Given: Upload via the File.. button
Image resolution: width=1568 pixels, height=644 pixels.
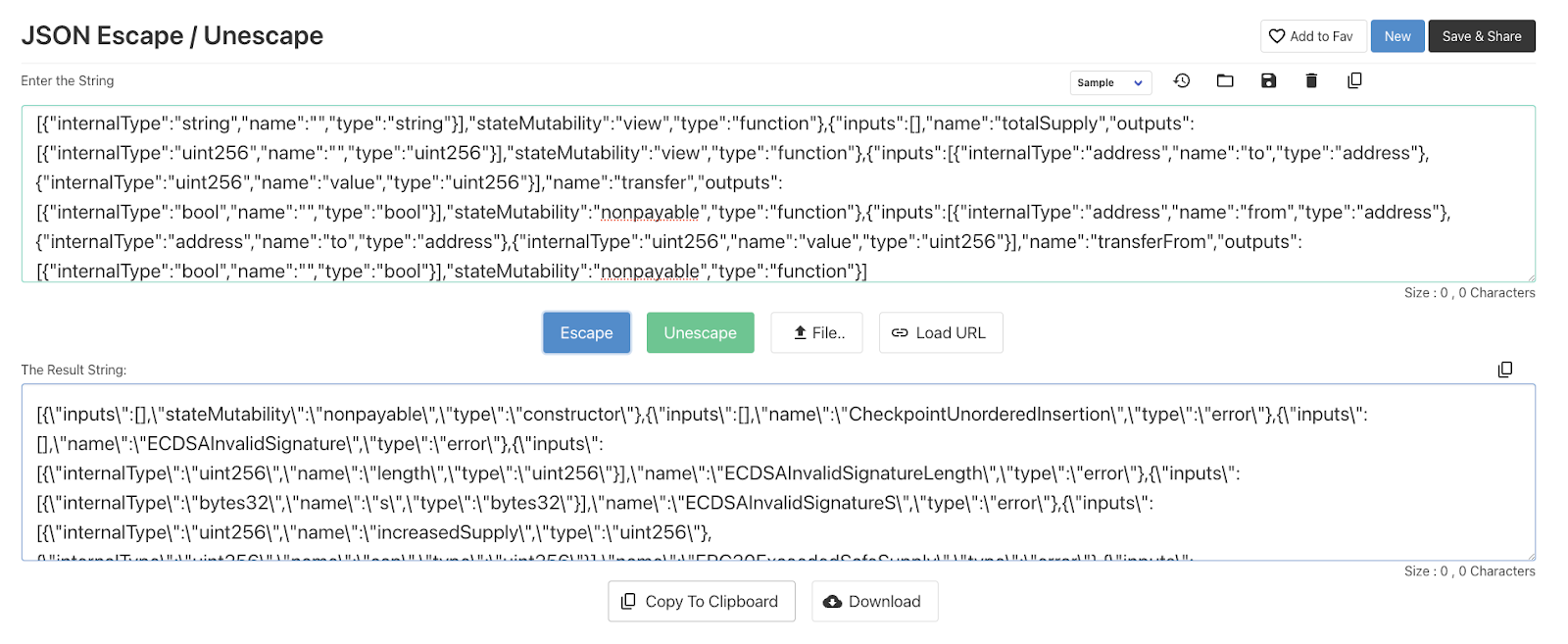Looking at the screenshot, I should pyautogui.click(x=816, y=332).
